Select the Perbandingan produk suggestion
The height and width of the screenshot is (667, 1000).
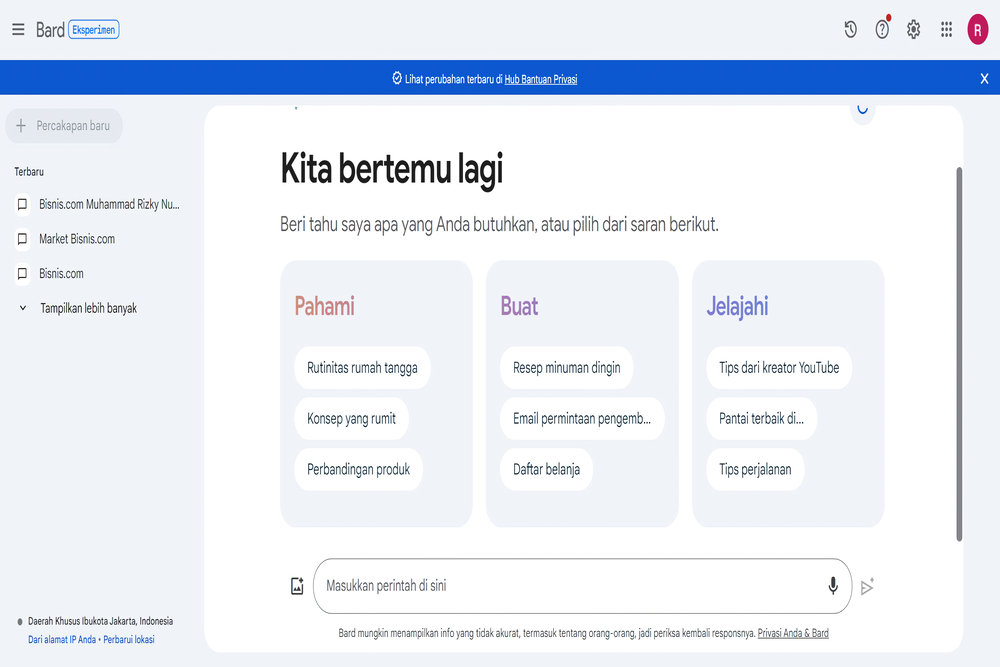pyautogui.click(x=358, y=469)
